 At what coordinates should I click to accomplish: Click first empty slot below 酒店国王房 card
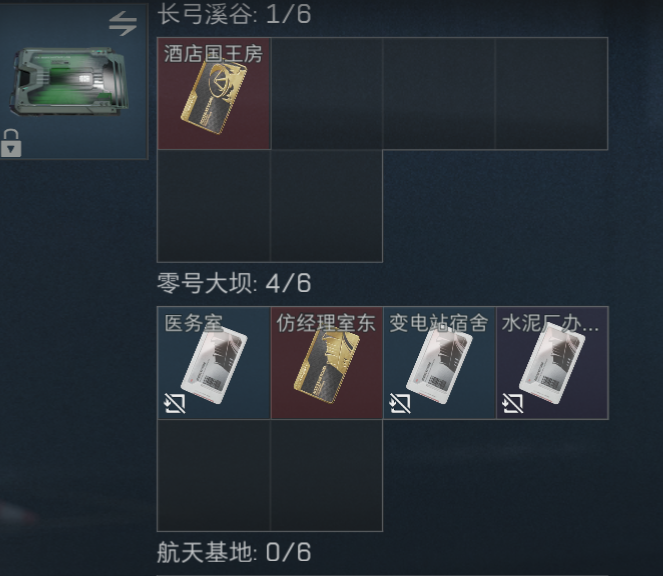pyautogui.click(x=214, y=206)
